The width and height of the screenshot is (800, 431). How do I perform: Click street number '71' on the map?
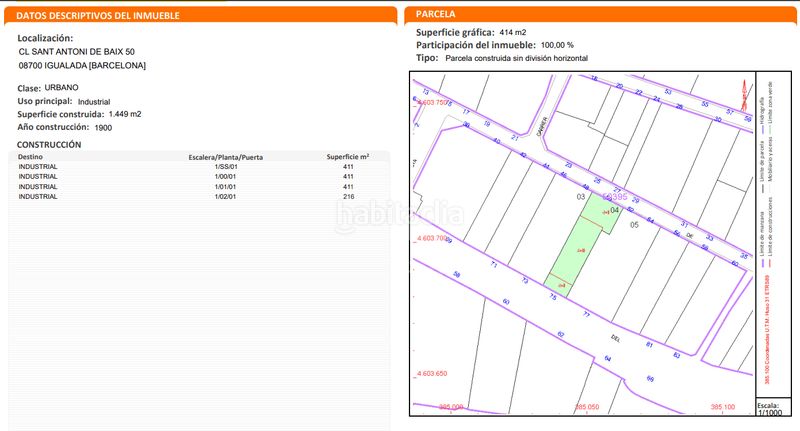pyautogui.click(x=494, y=264)
